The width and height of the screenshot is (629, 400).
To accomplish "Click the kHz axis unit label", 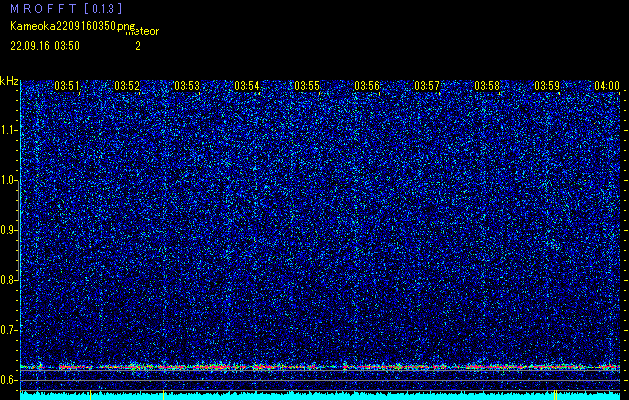I will click(x=9, y=81).
